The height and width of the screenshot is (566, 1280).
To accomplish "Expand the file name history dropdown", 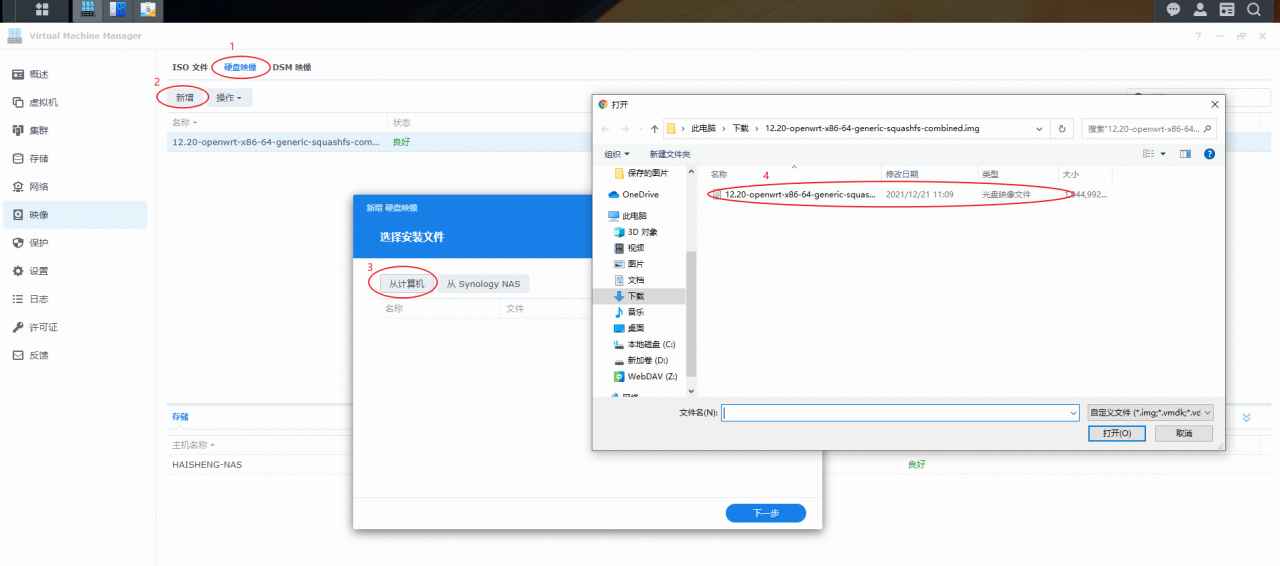I will [1072, 412].
